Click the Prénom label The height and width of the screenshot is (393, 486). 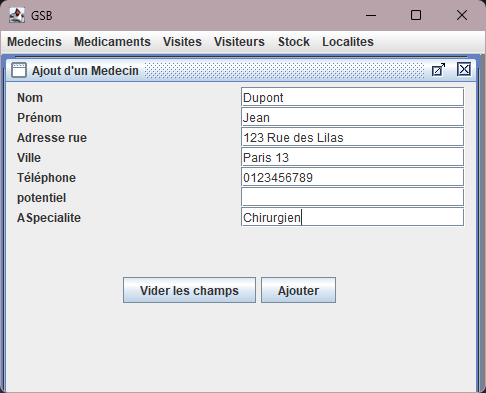[x=39, y=118]
